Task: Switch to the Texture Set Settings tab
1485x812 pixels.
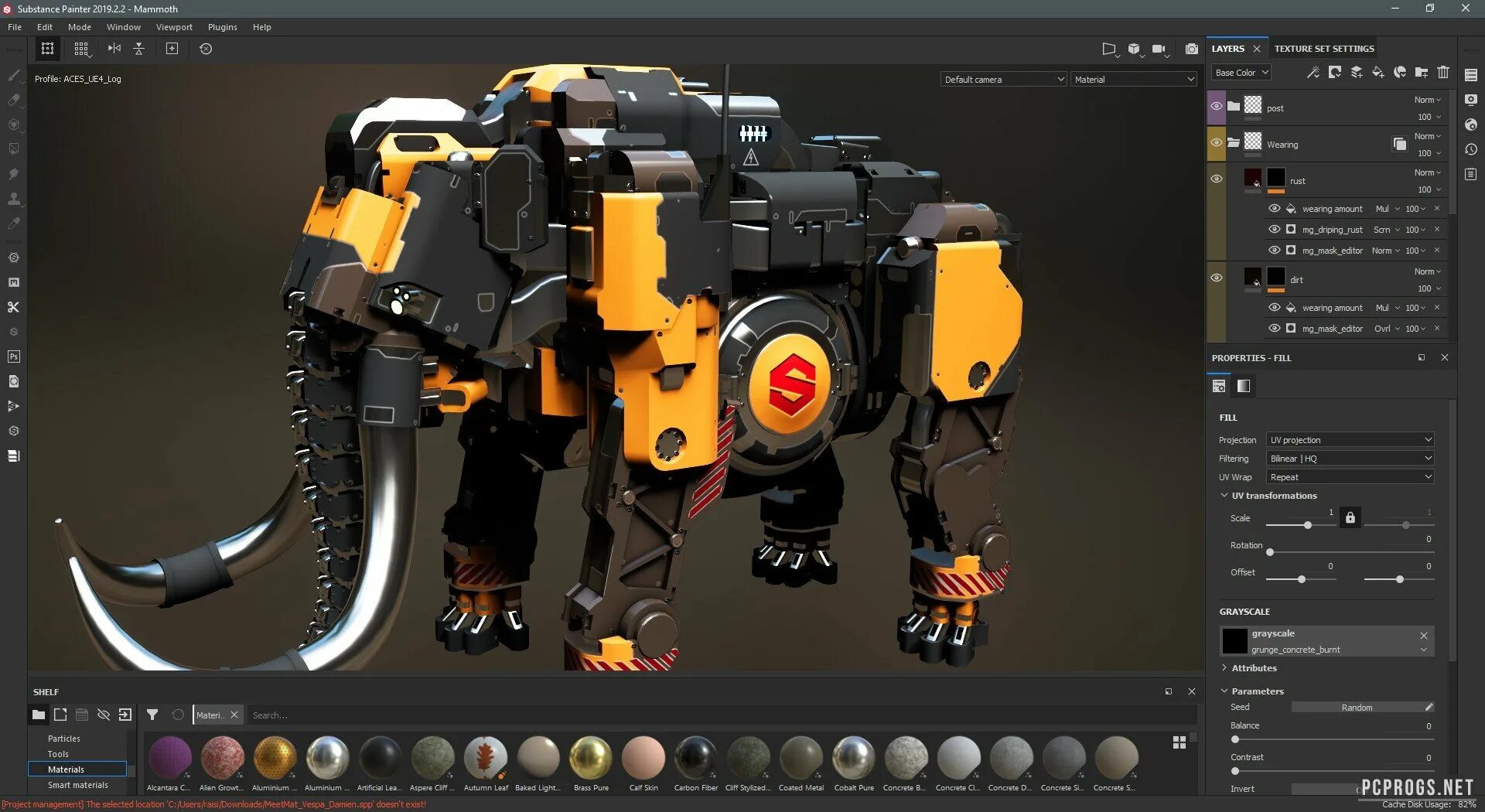Action: [x=1323, y=48]
